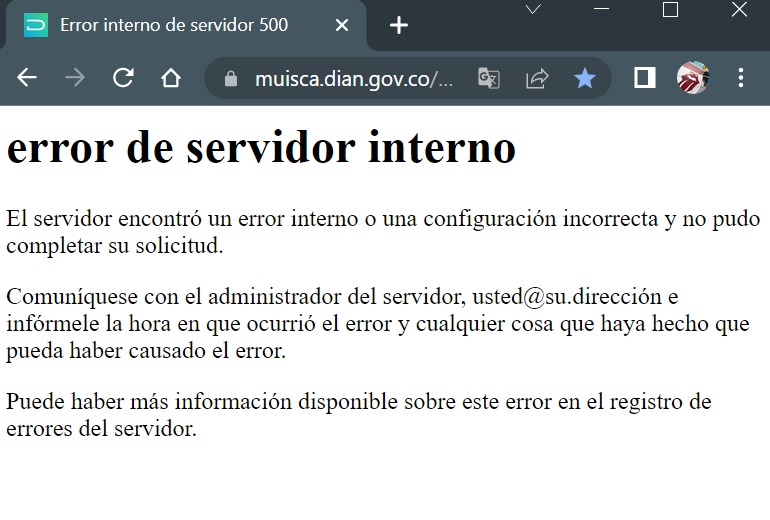Click the text 'El servidor encontró un error'
Image resolution: width=770 pixels, height=520 pixels.
[x=146, y=219]
